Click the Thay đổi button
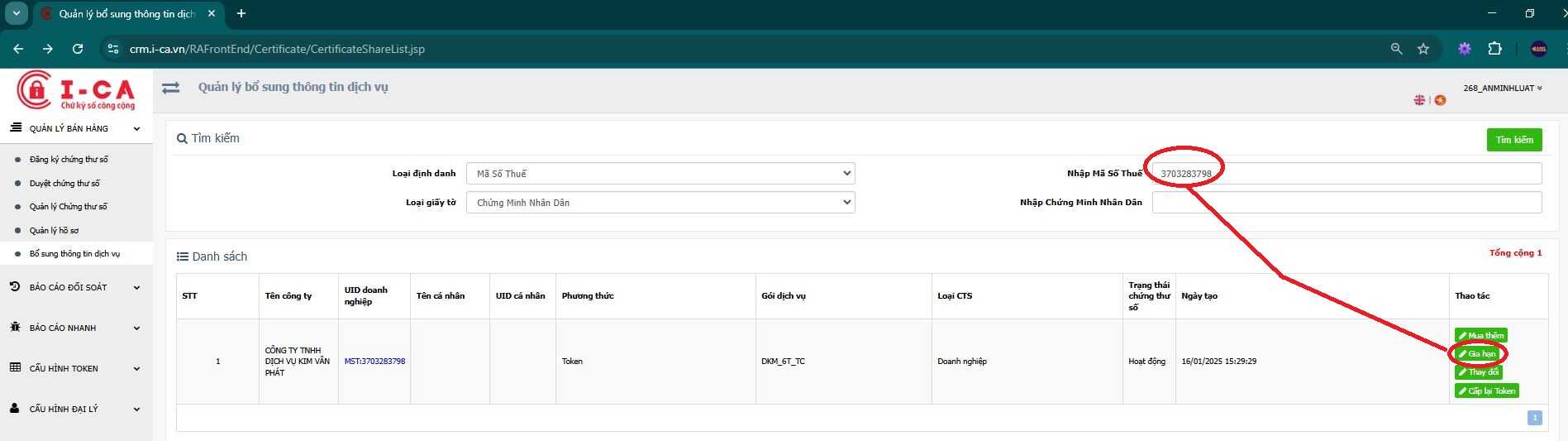The height and width of the screenshot is (441, 1568). click(x=1478, y=372)
